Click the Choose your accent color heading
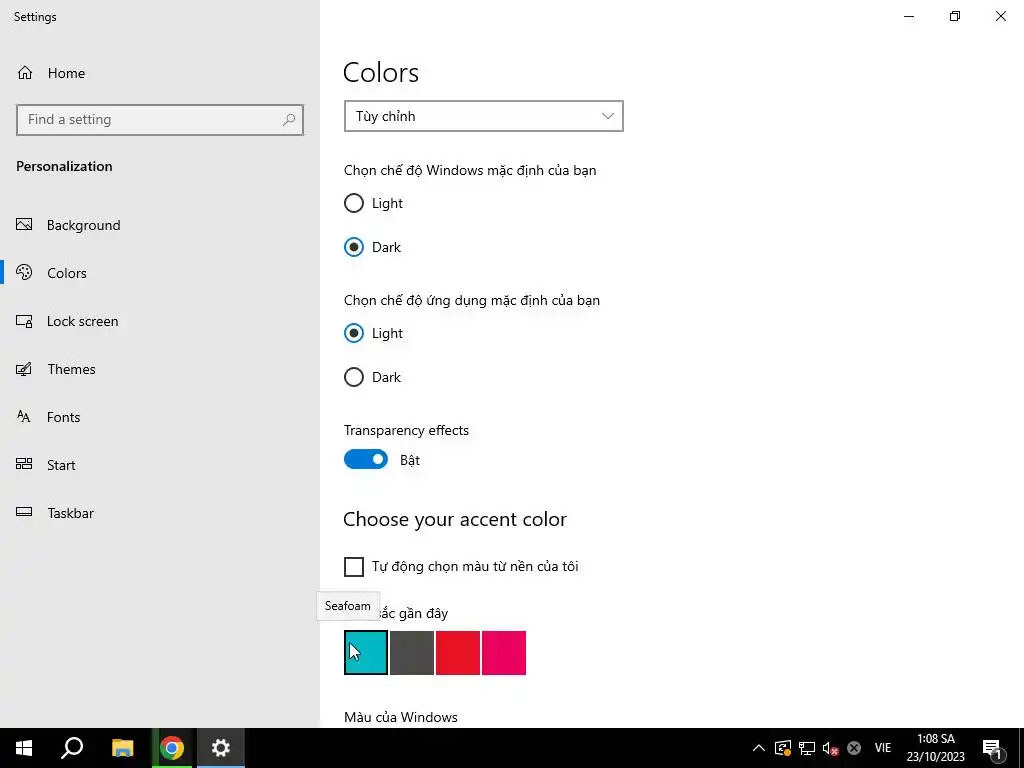Screen dimensions: 1024x768 click(455, 519)
